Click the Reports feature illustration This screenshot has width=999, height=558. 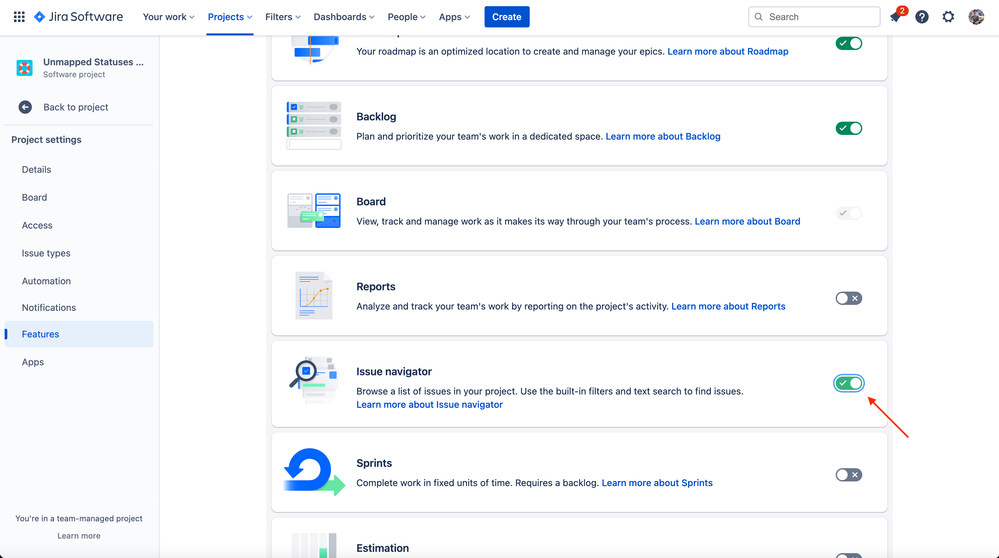pos(313,296)
